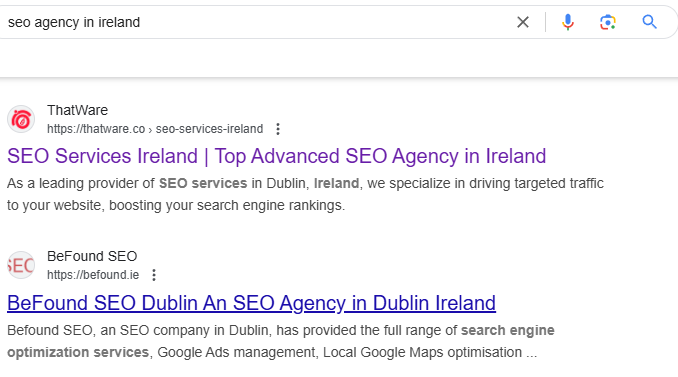
Task: Submit search with the magnifying glass icon
Action: click(x=649, y=22)
